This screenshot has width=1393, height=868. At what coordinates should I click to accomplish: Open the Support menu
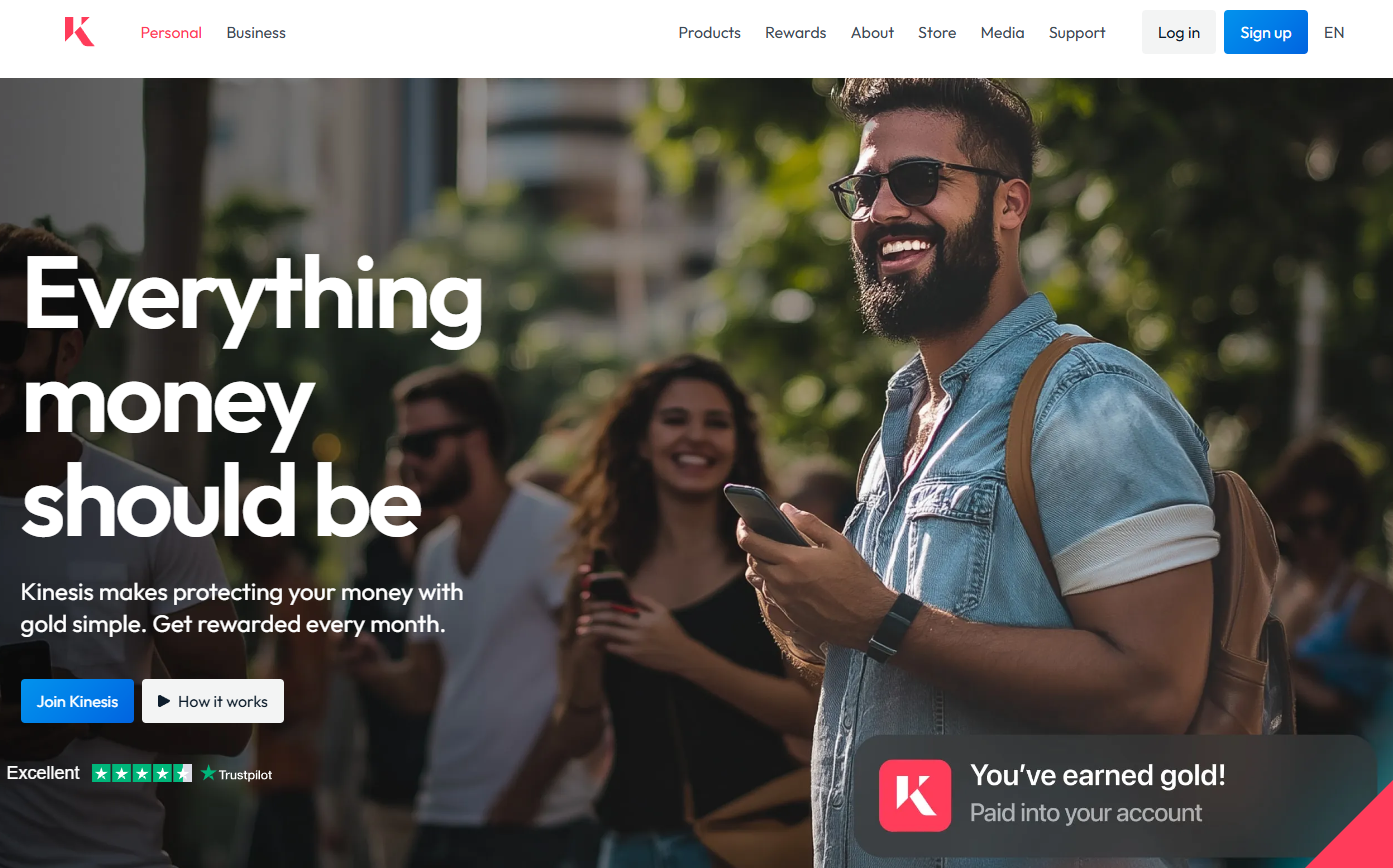1077,33
